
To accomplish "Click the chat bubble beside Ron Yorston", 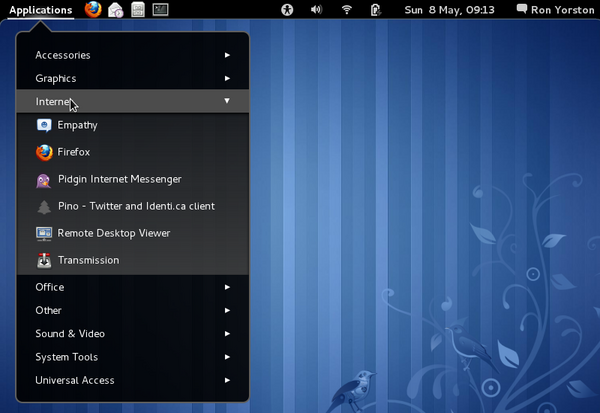I will 522,9.
